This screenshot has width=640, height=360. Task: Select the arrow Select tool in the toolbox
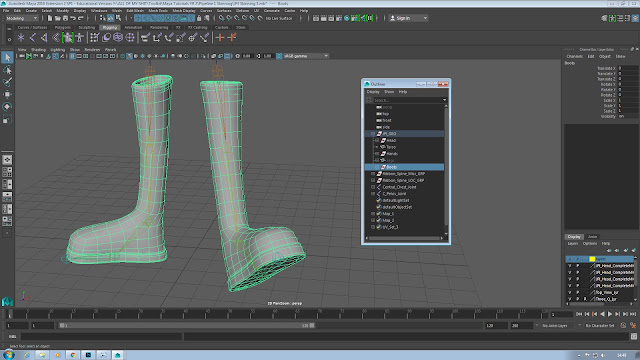(x=7, y=58)
